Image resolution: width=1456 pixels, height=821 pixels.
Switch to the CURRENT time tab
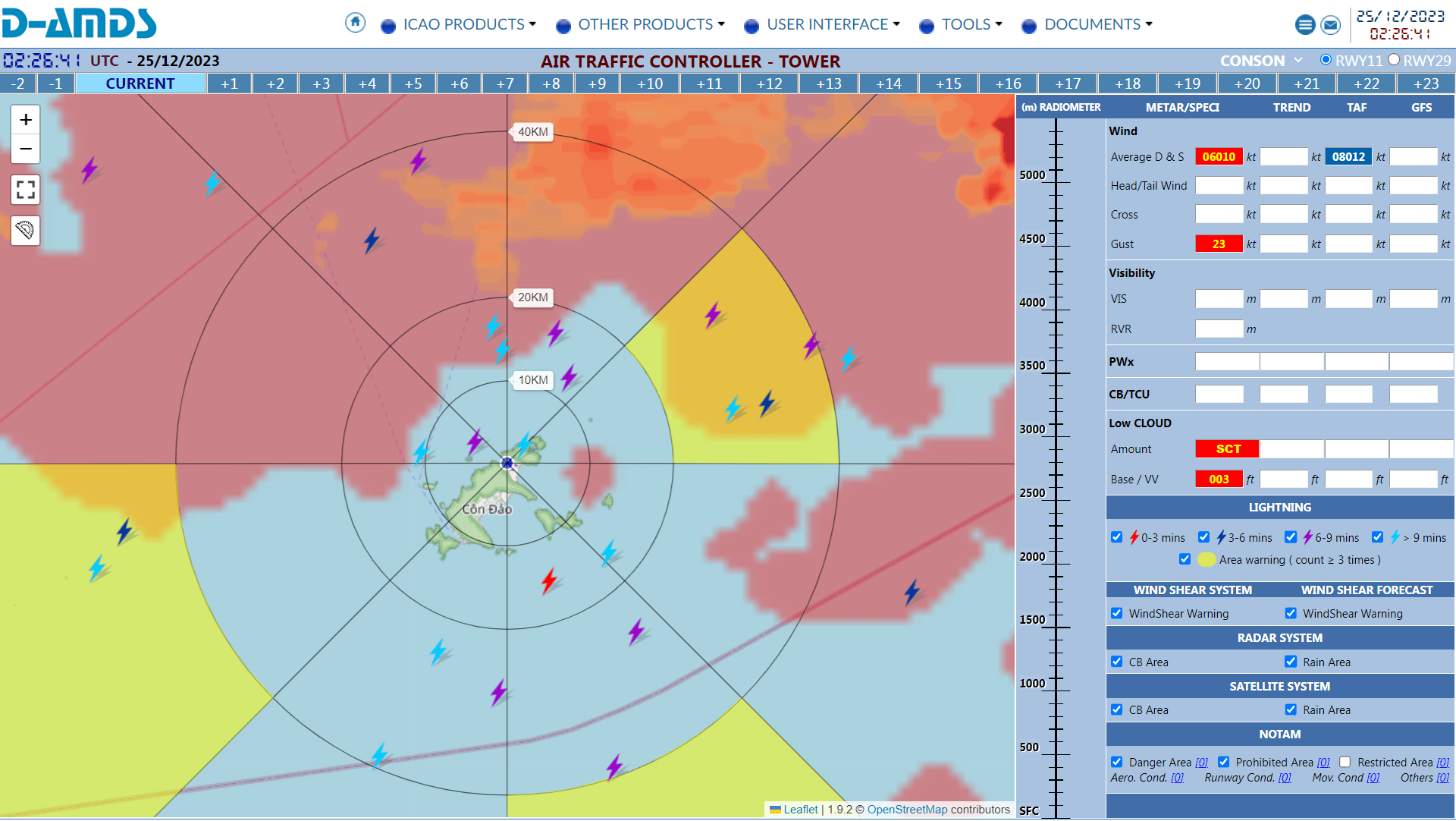point(140,83)
